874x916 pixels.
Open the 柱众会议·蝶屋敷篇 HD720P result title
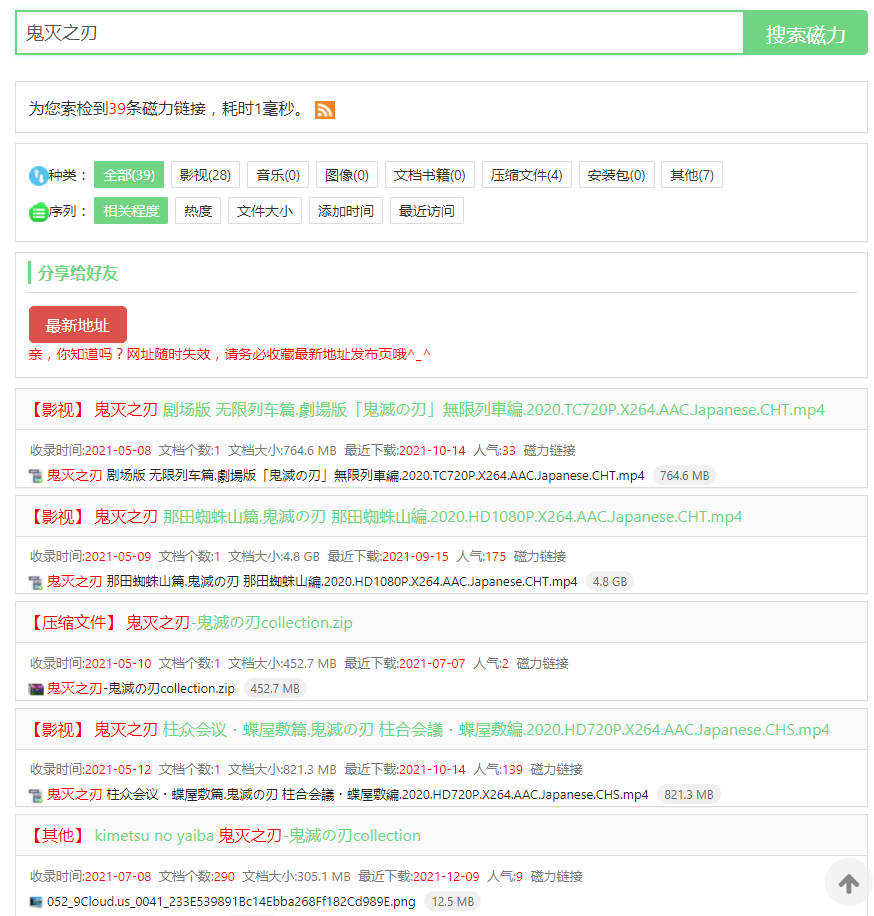(429, 730)
